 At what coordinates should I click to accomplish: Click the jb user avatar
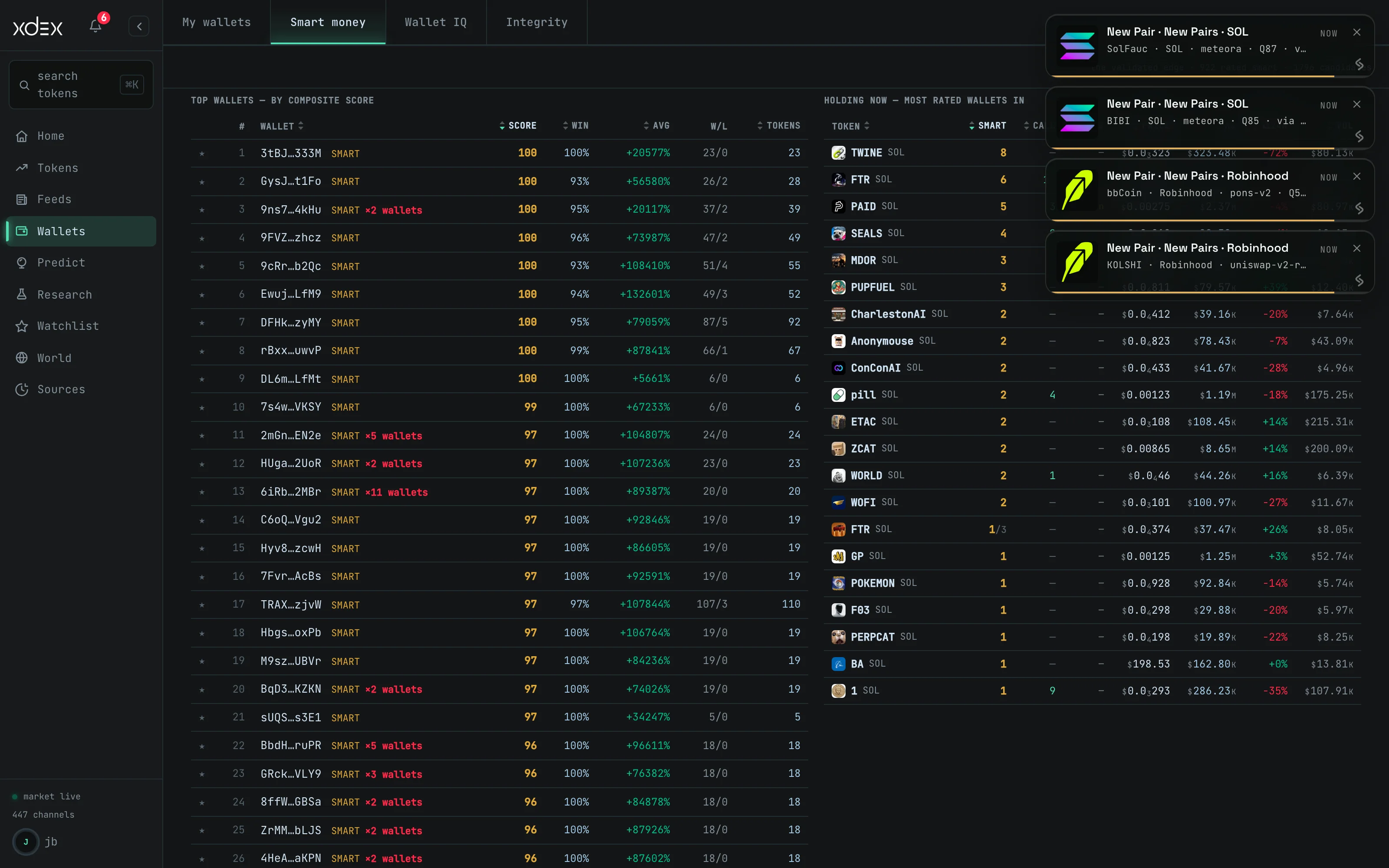pyautogui.click(x=26, y=842)
